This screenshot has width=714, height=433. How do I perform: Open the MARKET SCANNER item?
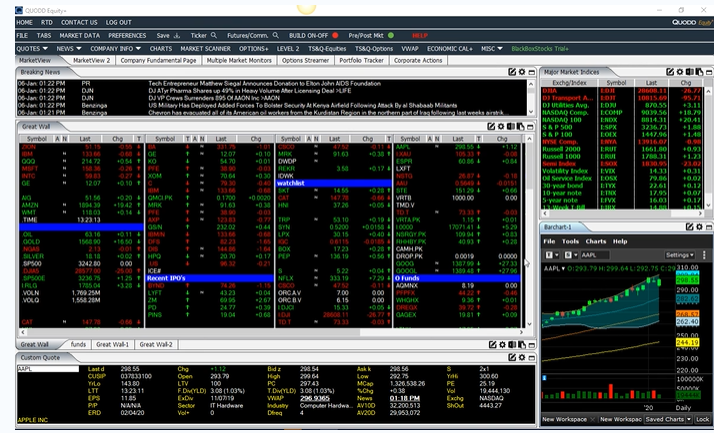[205, 48]
